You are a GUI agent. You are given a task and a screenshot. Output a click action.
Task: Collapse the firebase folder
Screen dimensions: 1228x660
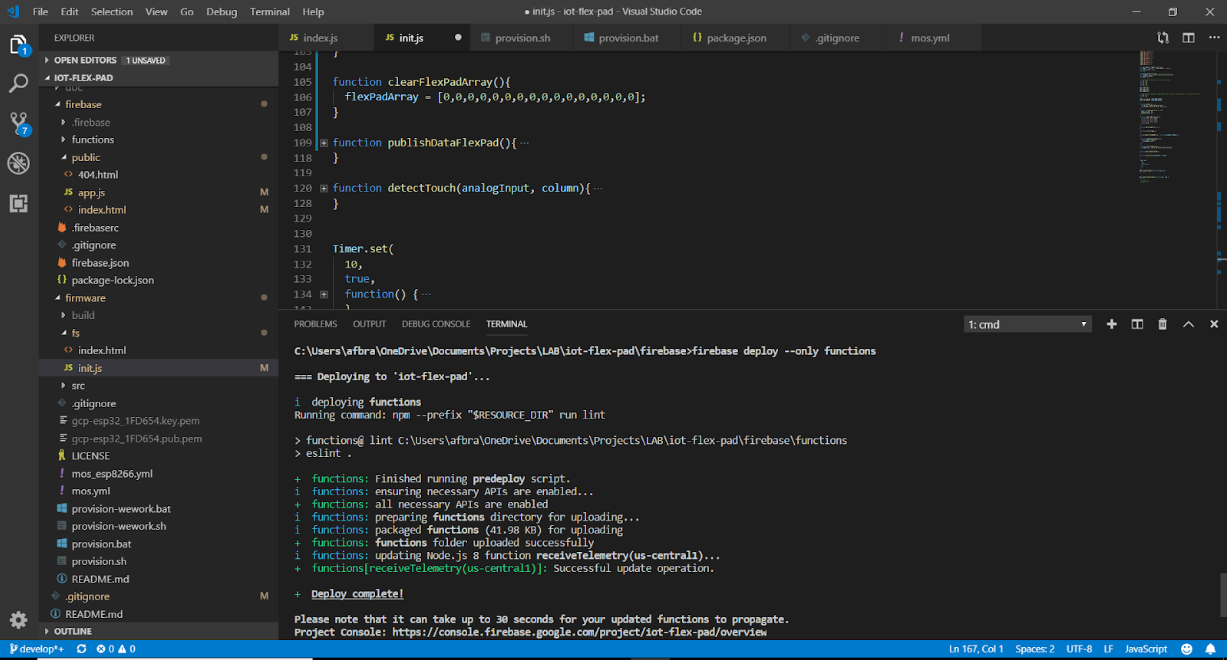(83, 104)
